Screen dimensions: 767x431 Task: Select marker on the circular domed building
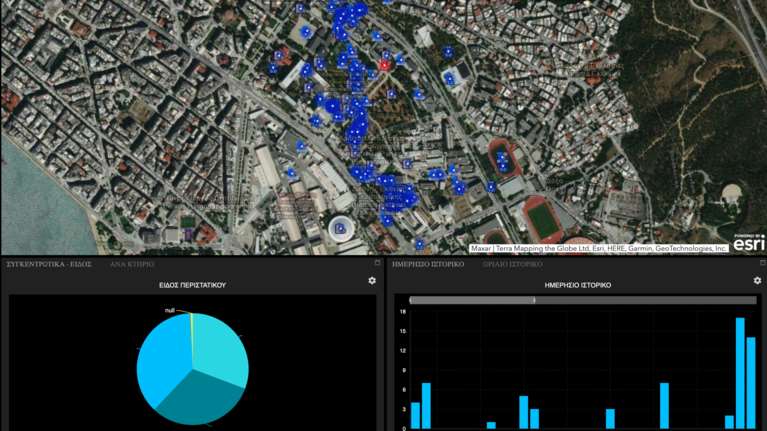[341, 227]
